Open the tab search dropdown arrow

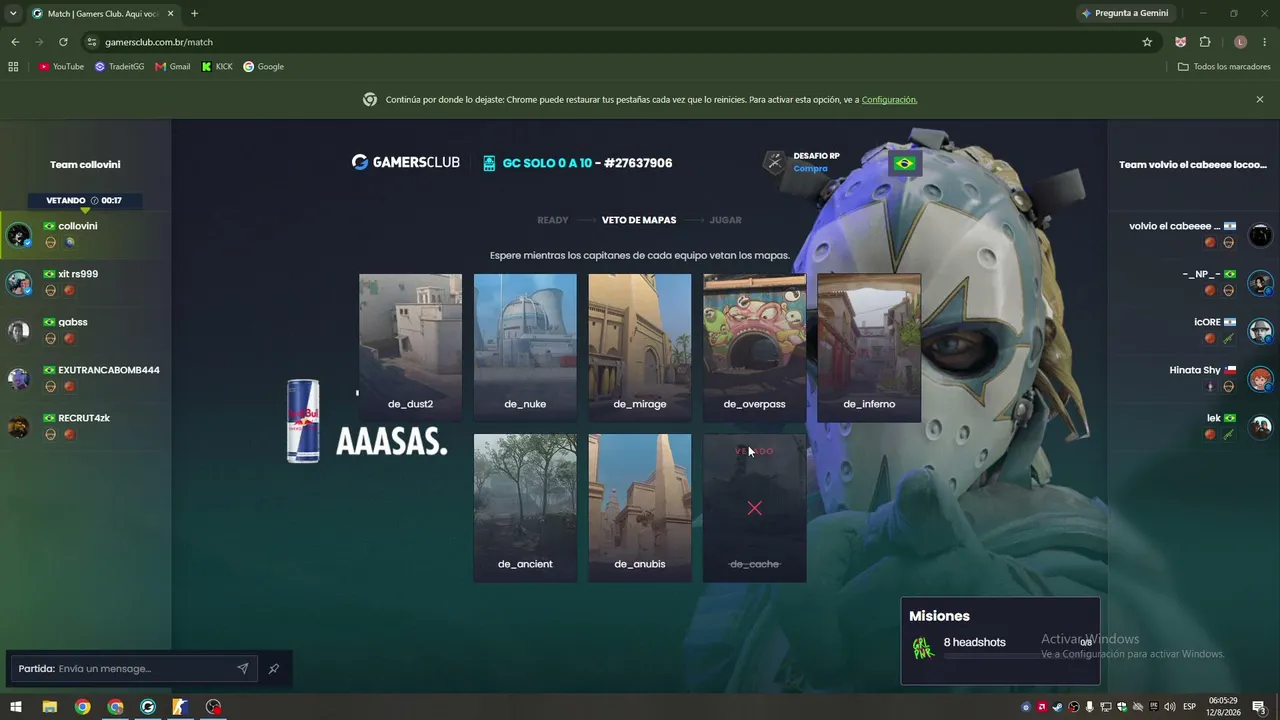(x=13, y=14)
